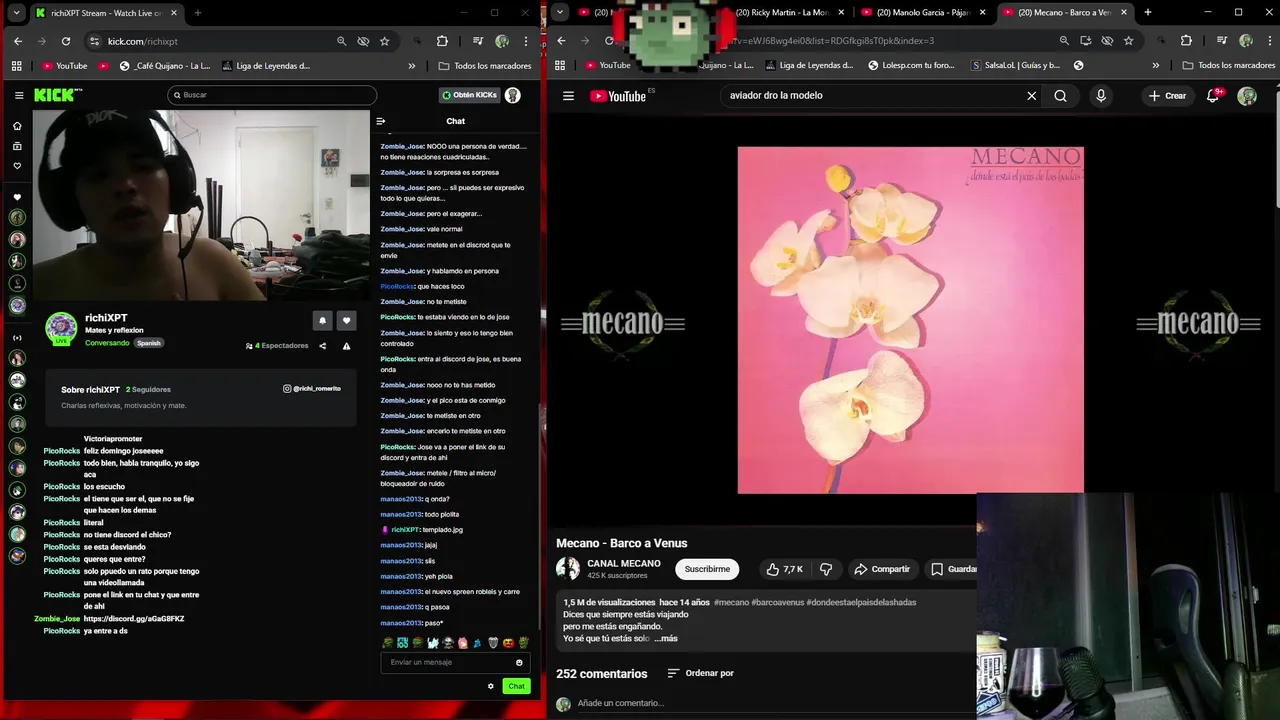Open Ordenar por comments sort dropdown
The image size is (1280, 720).
[x=700, y=673]
